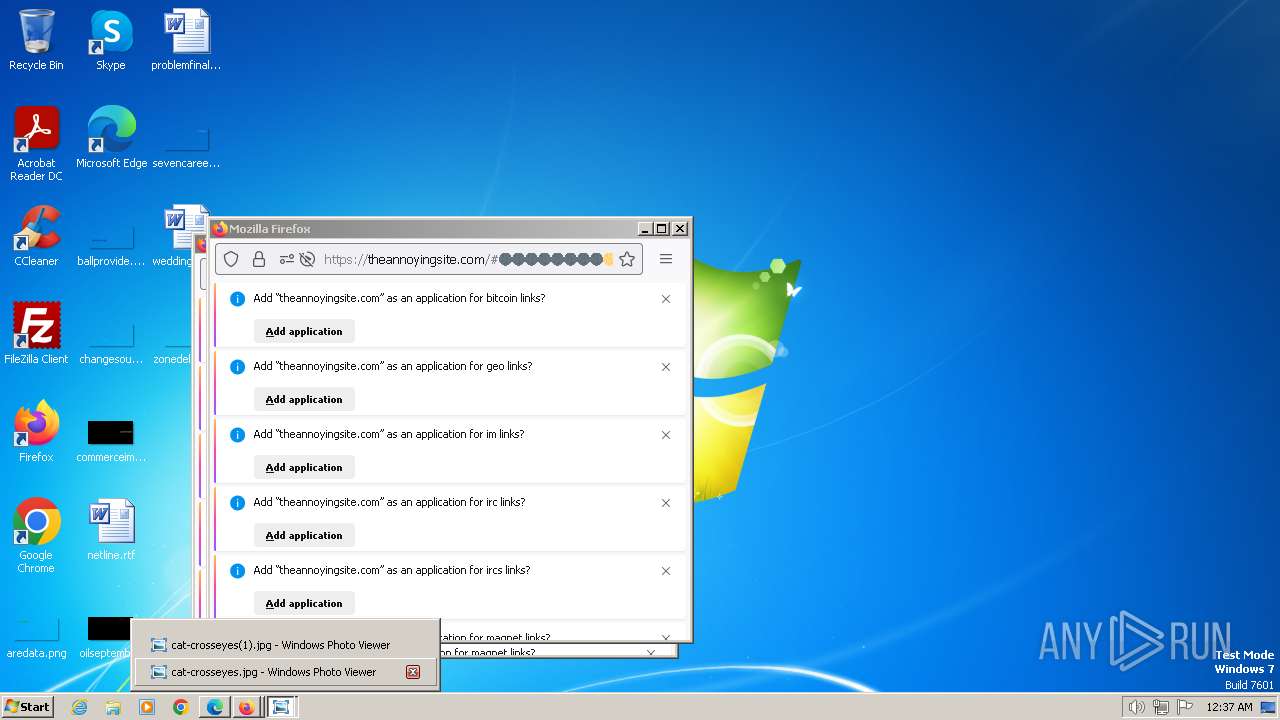Open FileZilla Client desktop shortcut
1280x720 pixels.
36,335
